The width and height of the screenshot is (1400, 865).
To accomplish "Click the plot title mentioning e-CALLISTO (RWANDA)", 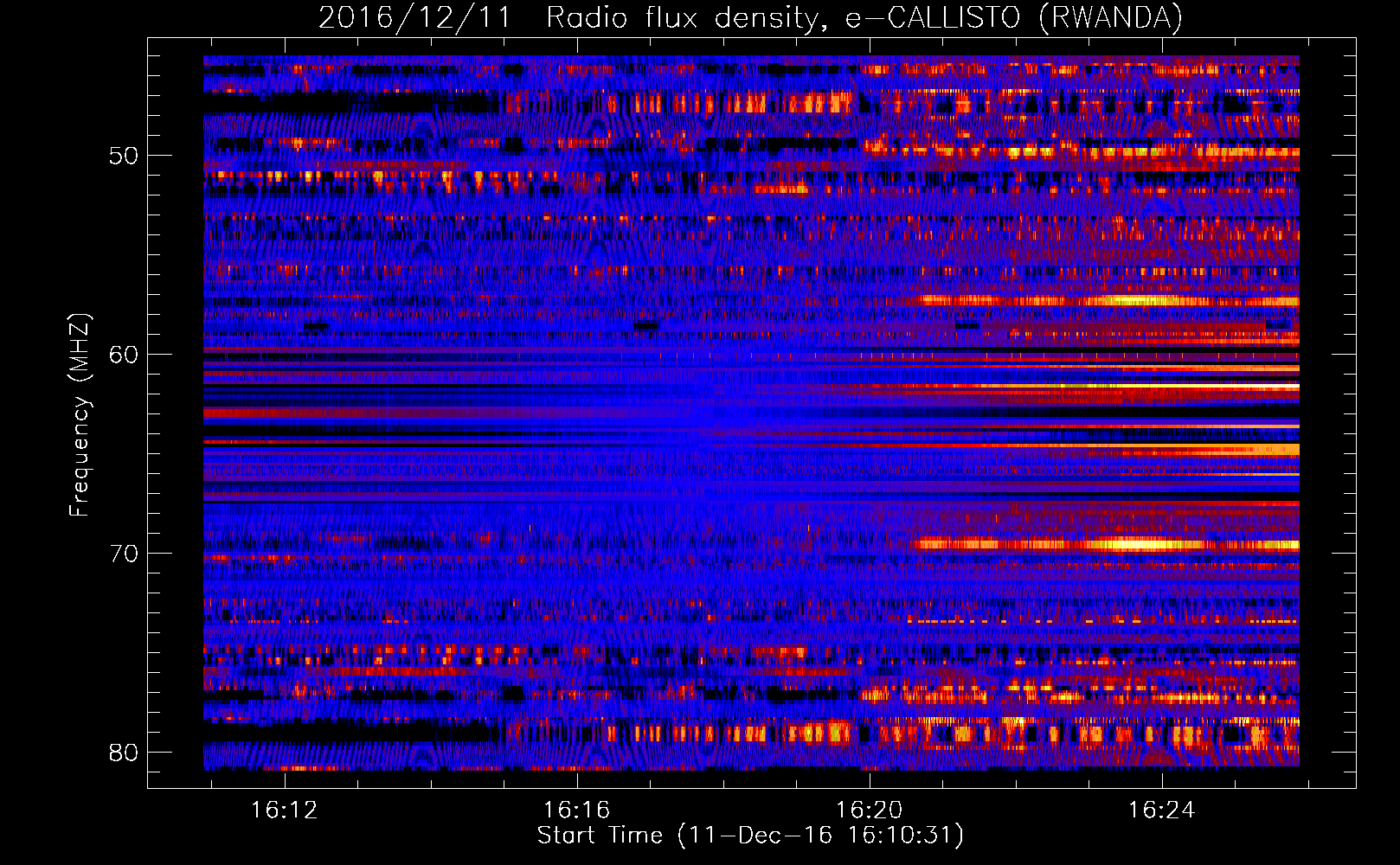I will click(750, 17).
